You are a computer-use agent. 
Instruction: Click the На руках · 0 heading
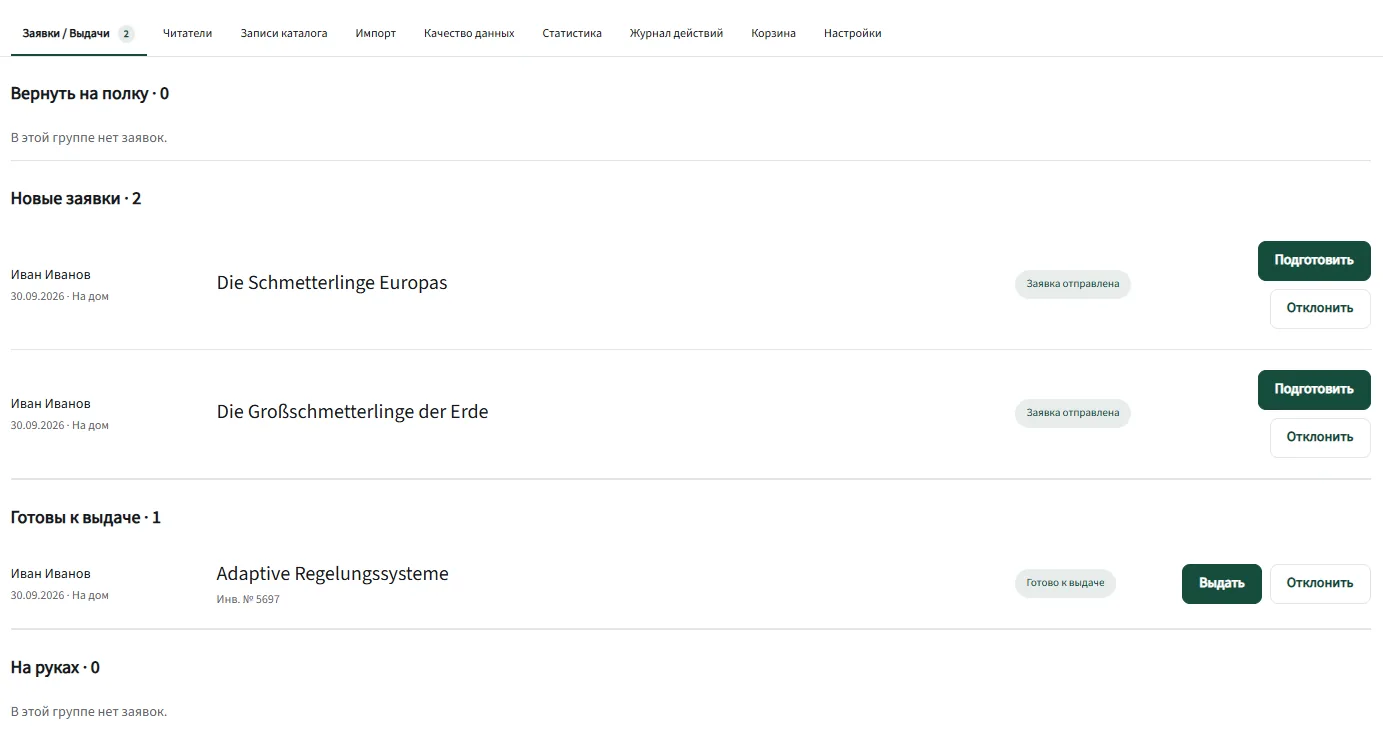[x=55, y=668]
